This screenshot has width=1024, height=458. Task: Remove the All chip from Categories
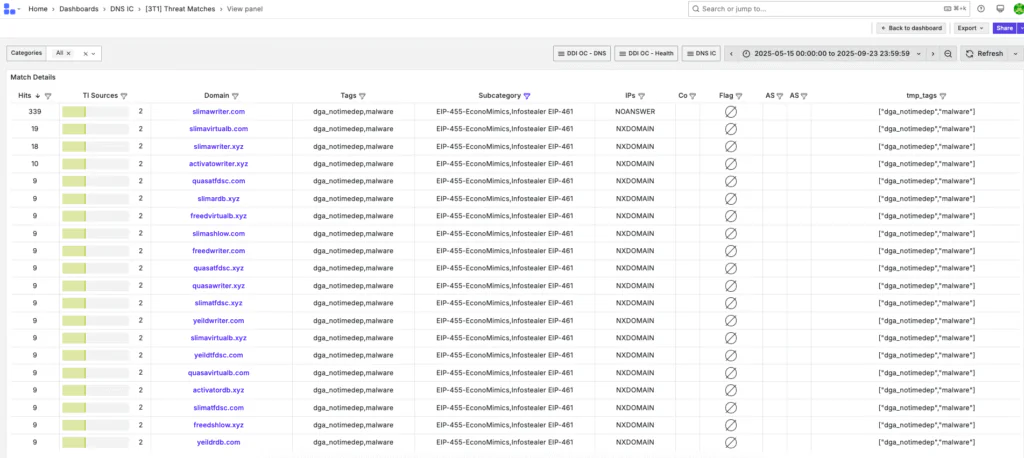(x=86, y=53)
